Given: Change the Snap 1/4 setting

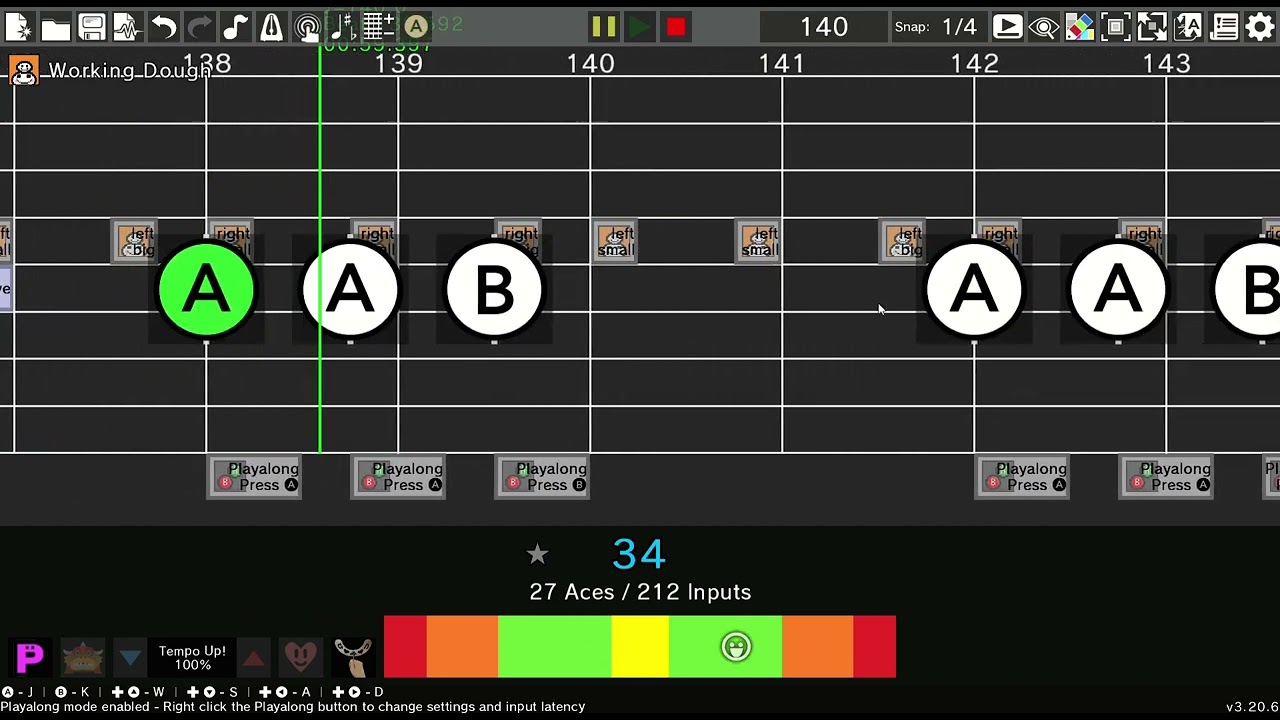Looking at the screenshot, I should [x=958, y=27].
